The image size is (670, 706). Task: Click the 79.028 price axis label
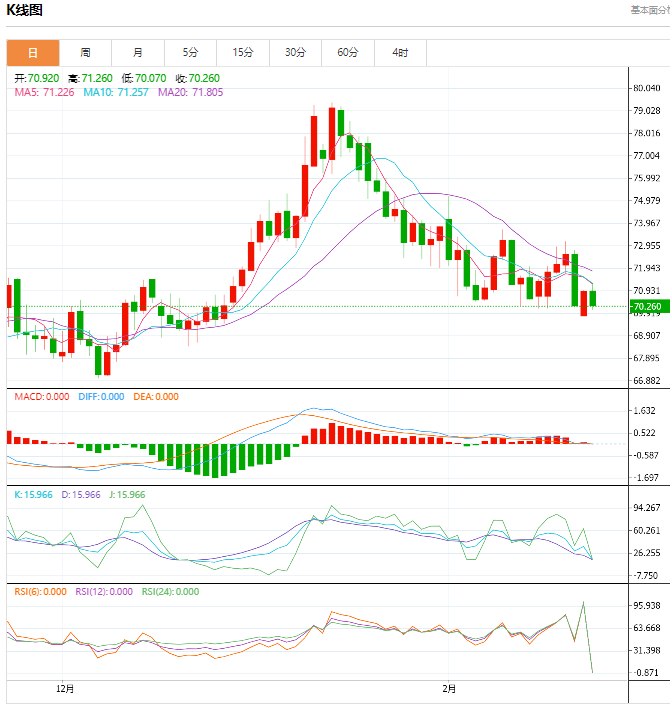(x=647, y=110)
